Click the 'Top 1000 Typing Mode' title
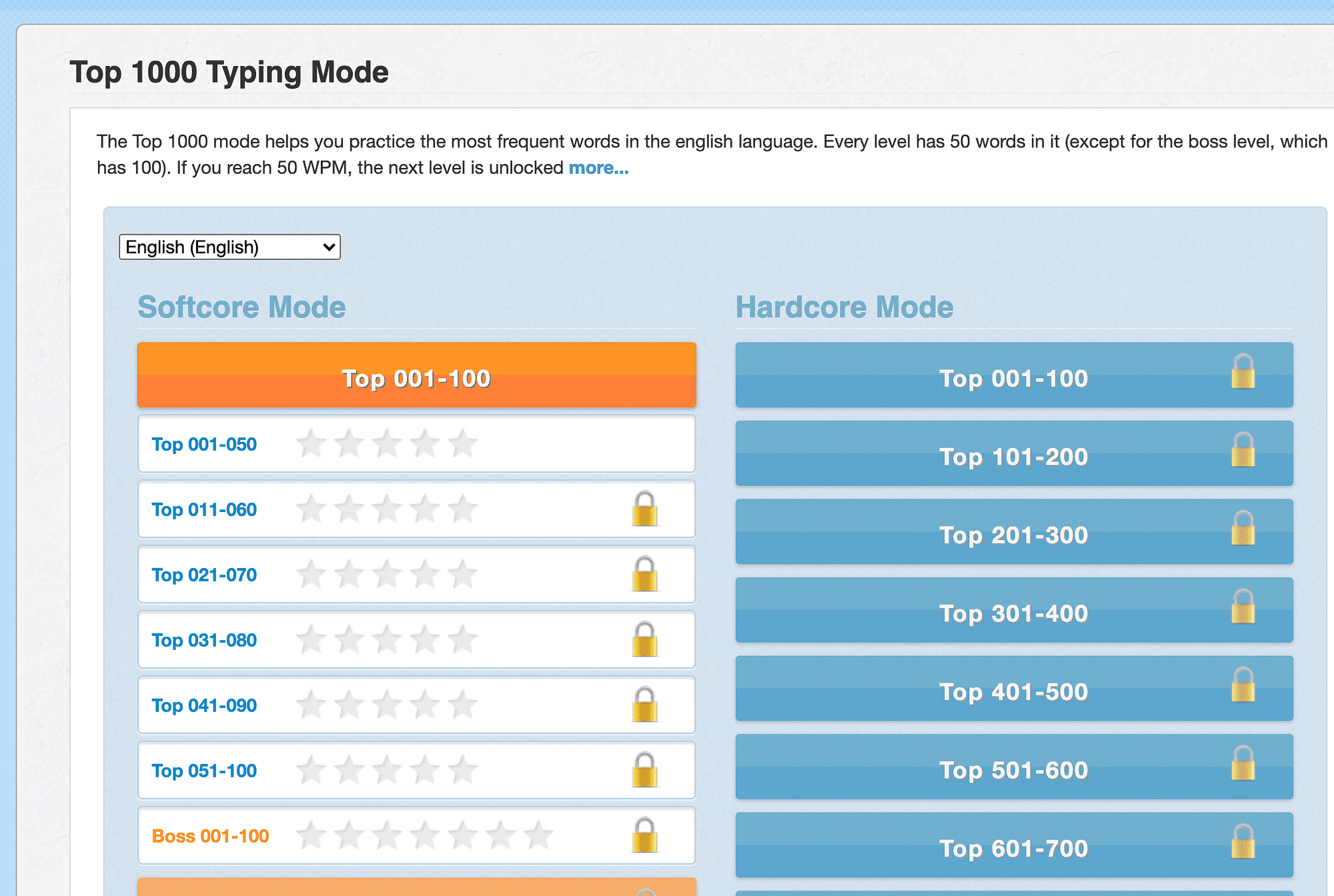This screenshot has height=896, width=1334. pyautogui.click(x=229, y=72)
